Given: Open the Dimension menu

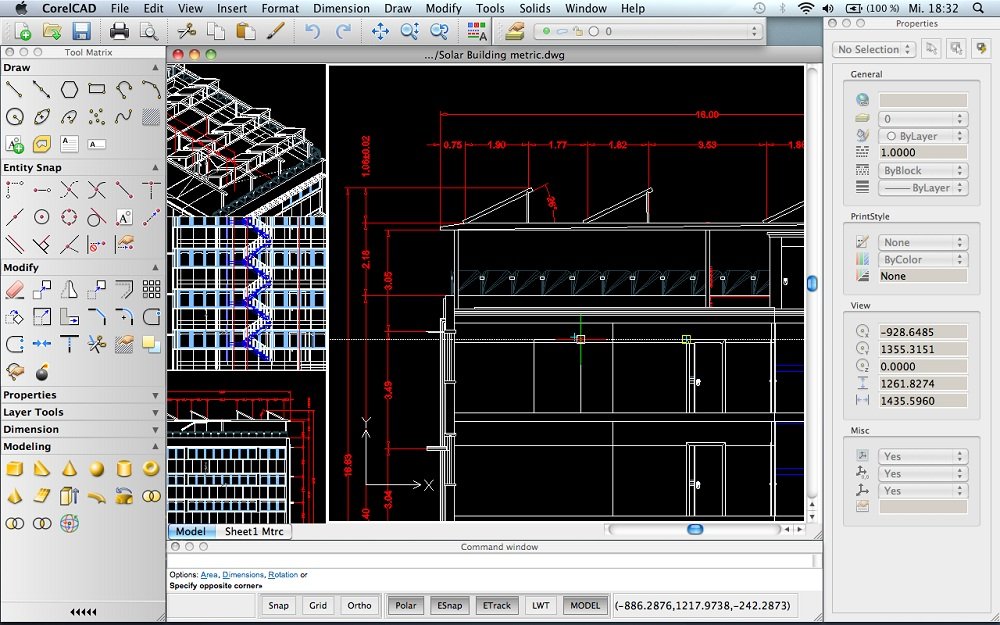Looking at the screenshot, I should 341,8.
